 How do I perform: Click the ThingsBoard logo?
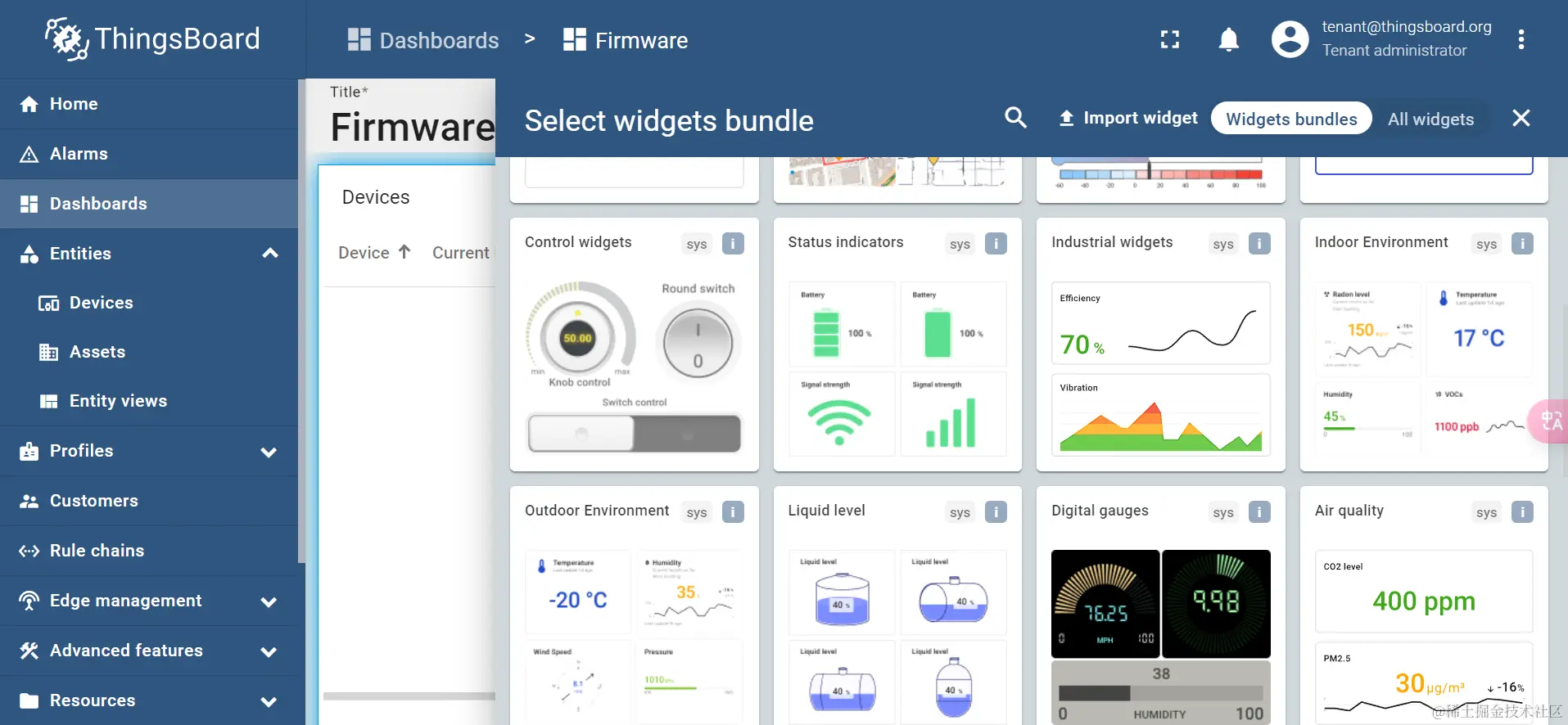click(152, 38)
